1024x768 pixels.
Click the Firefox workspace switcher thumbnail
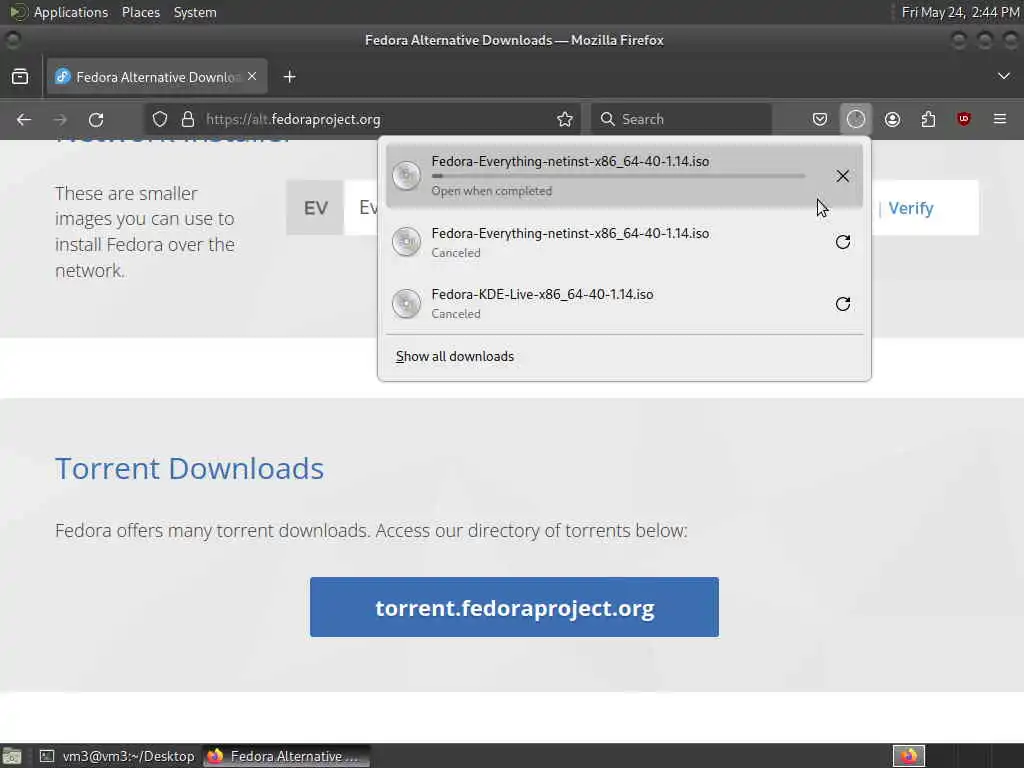(909, 756)
